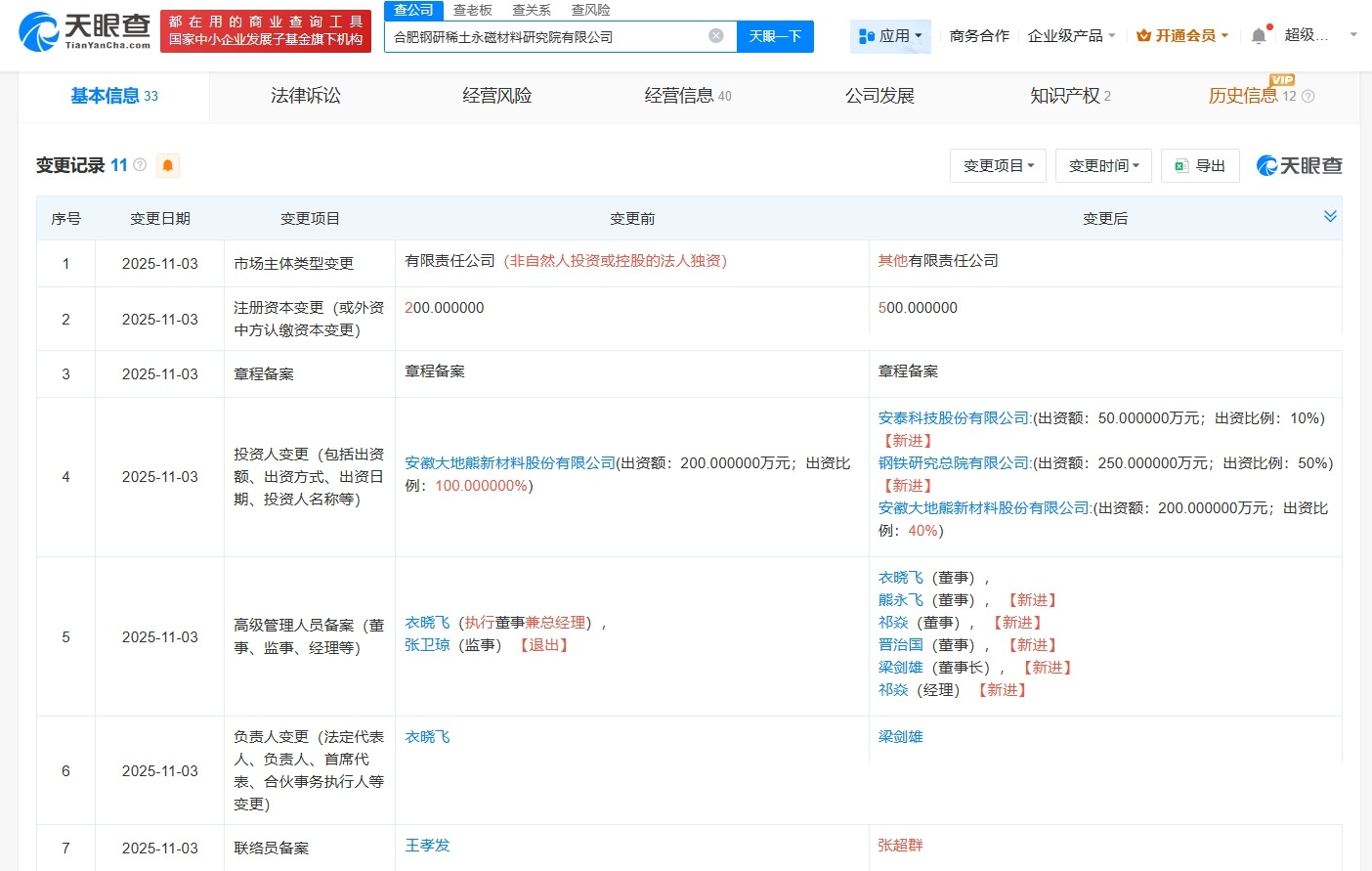Clear the search box with the X icon
The image size is (1372, 871).
coord(716,36)
